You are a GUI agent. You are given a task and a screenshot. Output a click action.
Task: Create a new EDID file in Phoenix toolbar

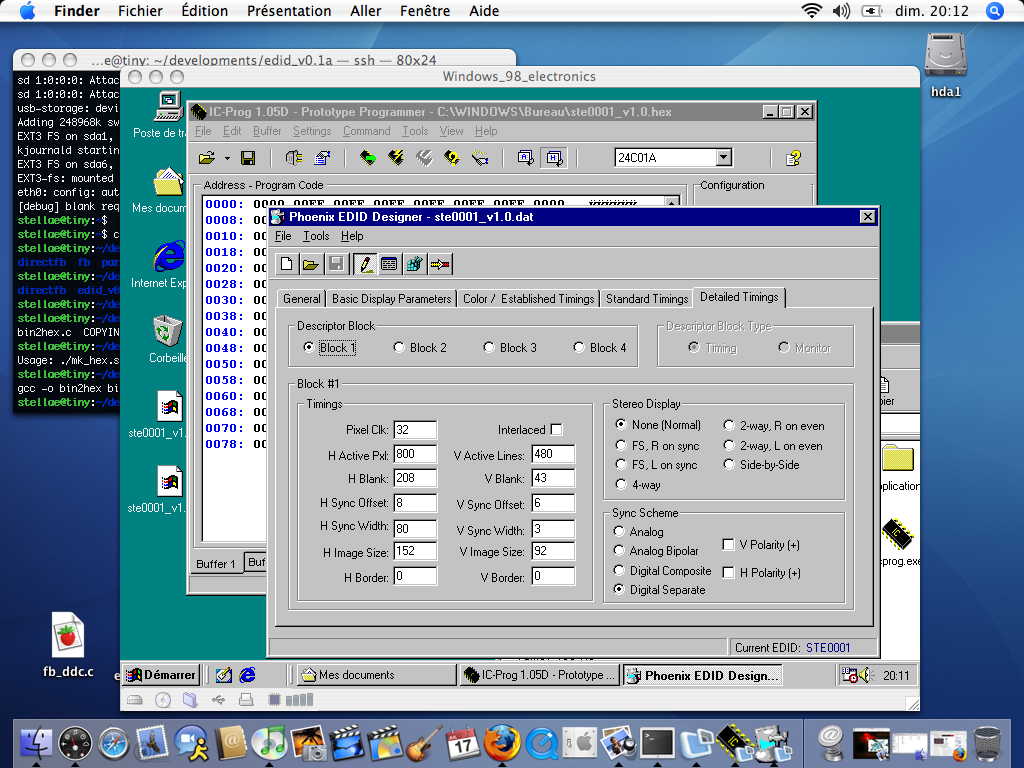tap(286, 264)
